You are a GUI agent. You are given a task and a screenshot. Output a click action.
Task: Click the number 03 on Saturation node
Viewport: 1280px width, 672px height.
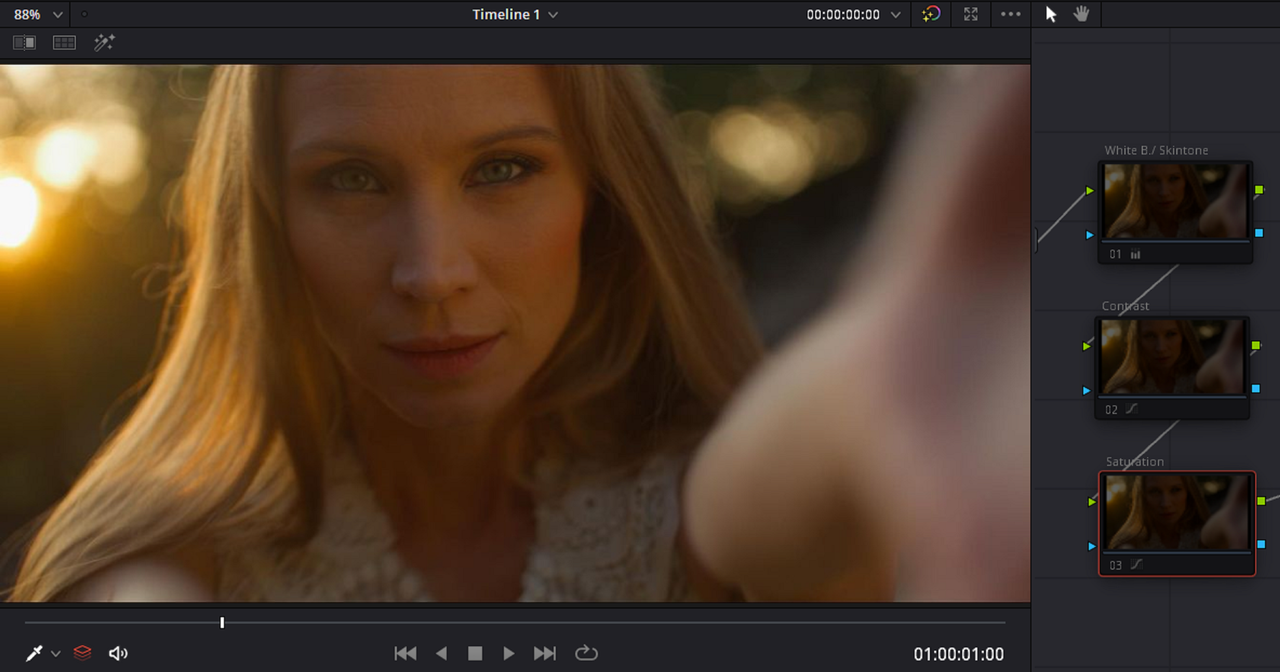[x=1116, y=565]
